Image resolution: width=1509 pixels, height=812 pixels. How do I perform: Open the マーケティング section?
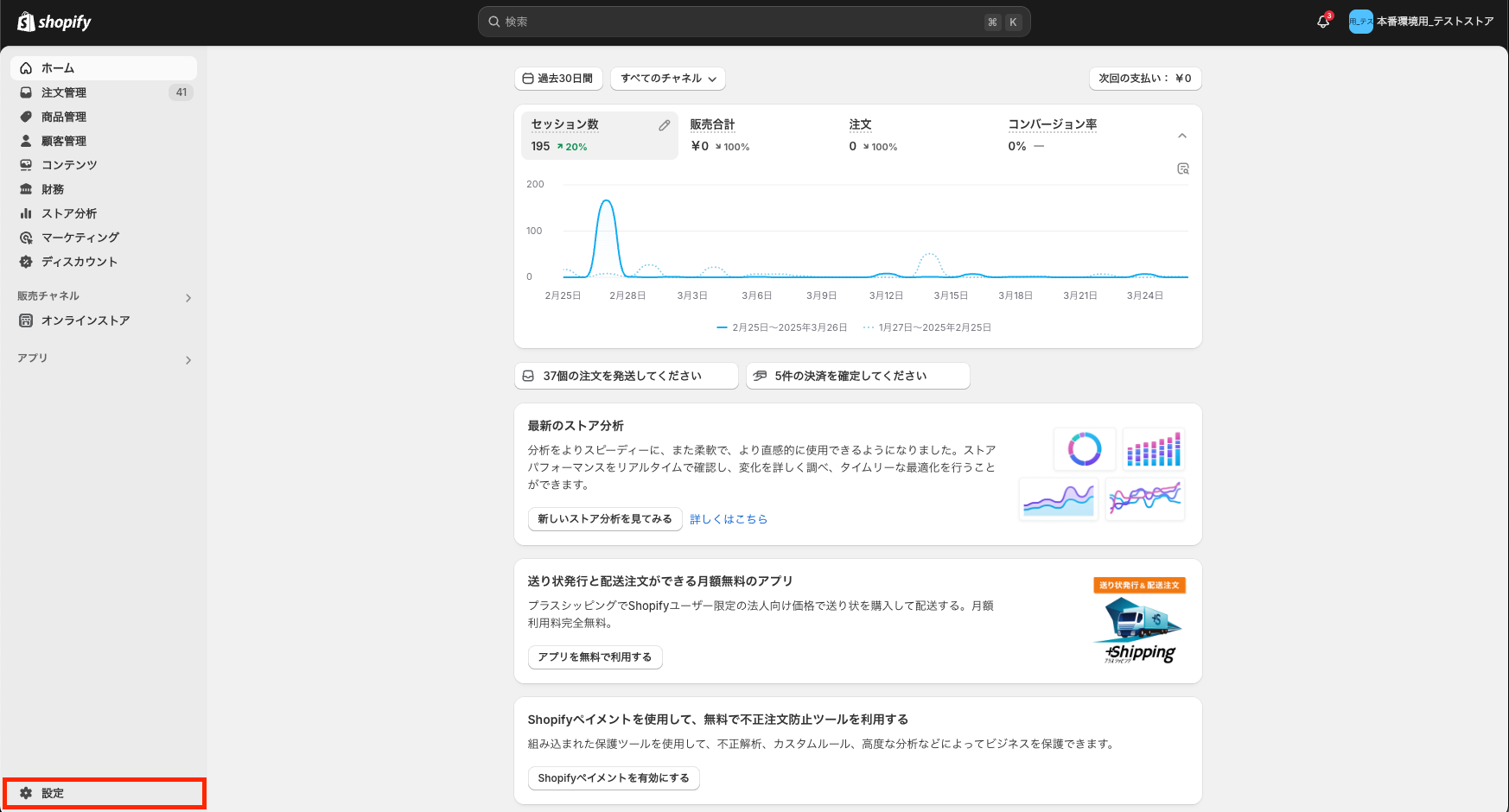click(80, 237)
